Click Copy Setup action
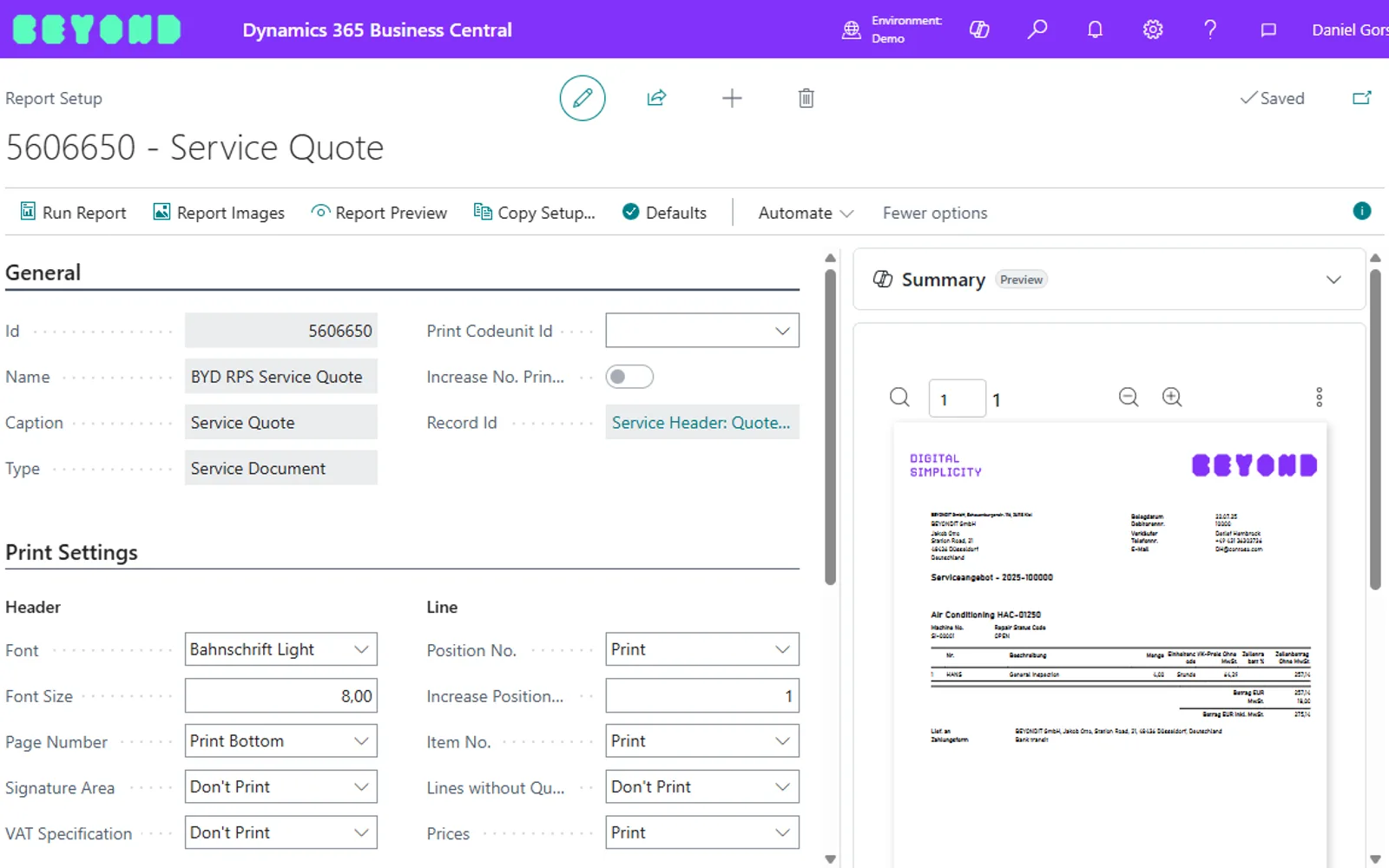1389x868 pixels. [x=535, y=213]
